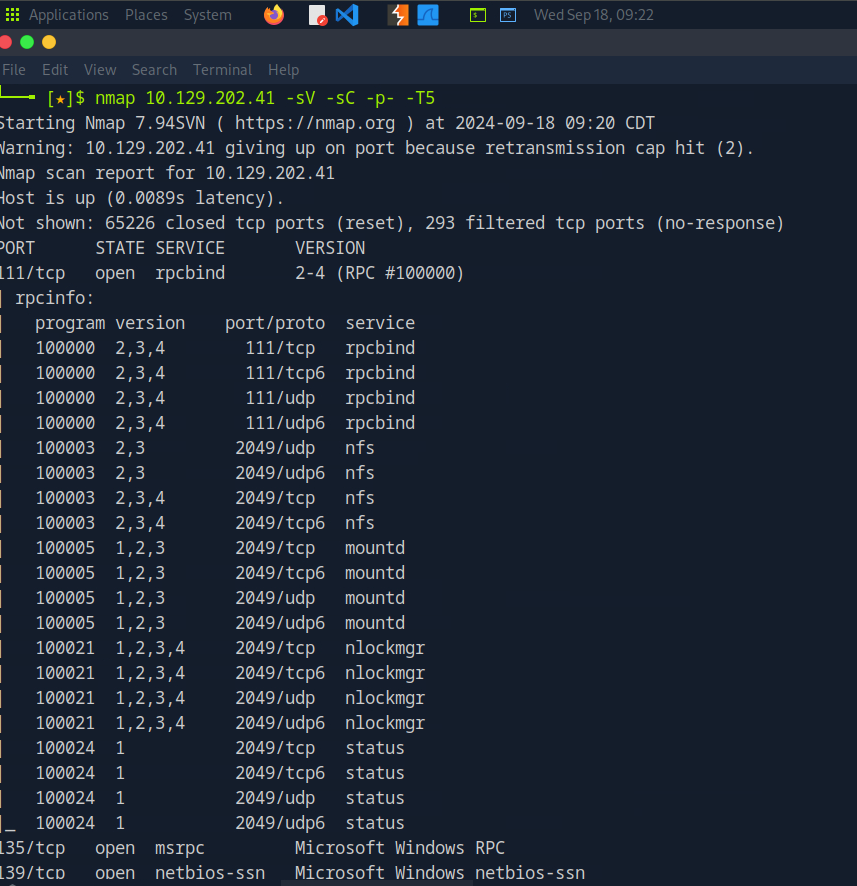Open the Help menu

[284, 70]
